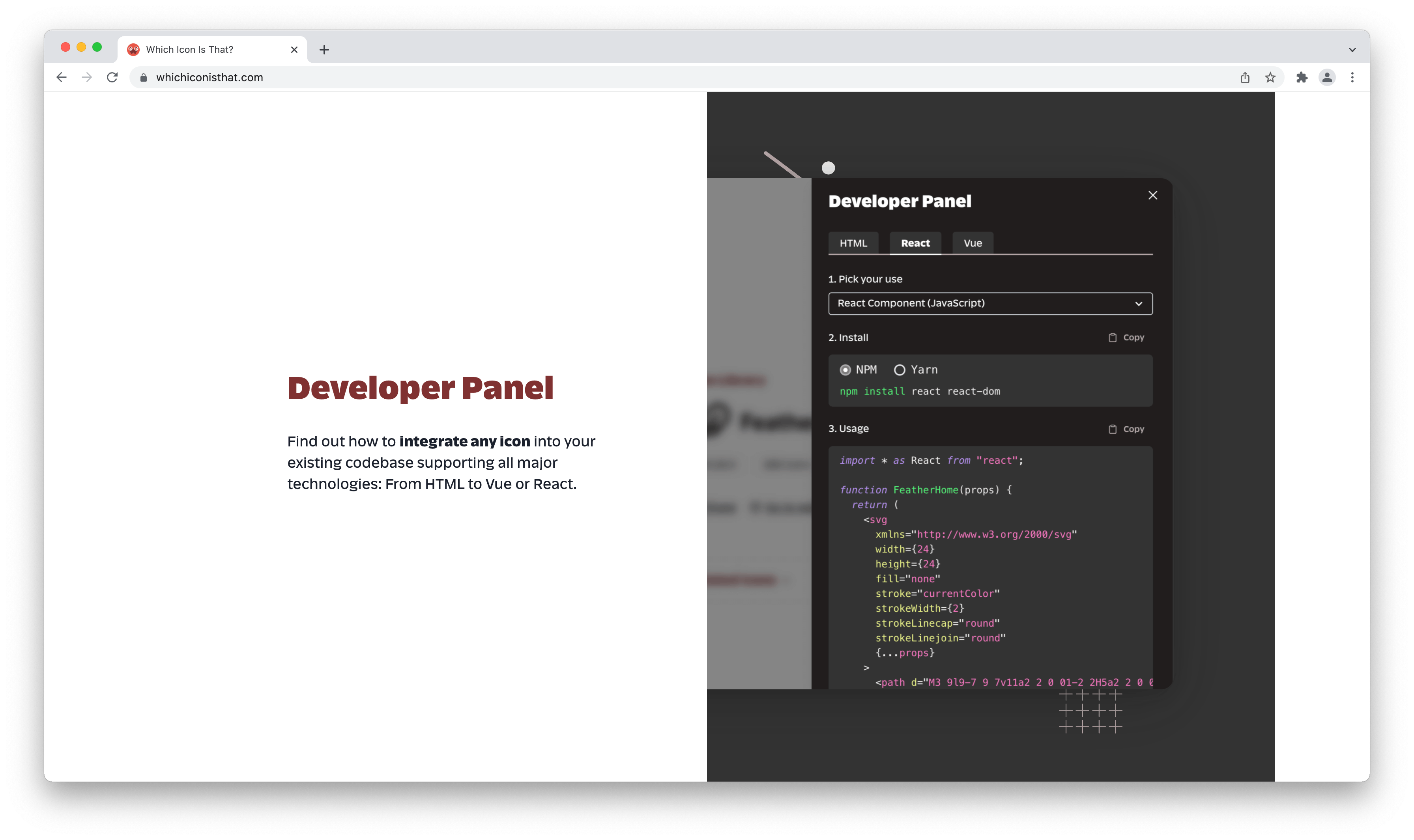The height and width of the screenshot is (840, 1414).
Task: Switch to the React tab
Action: tap(915, 243)
